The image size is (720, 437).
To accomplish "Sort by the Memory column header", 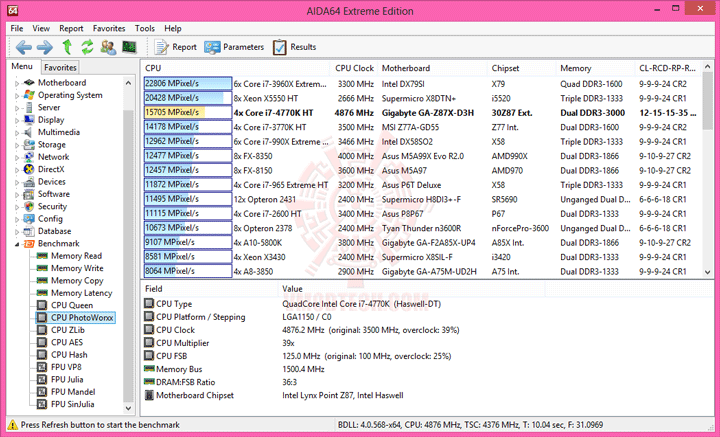I will point(595,68).
